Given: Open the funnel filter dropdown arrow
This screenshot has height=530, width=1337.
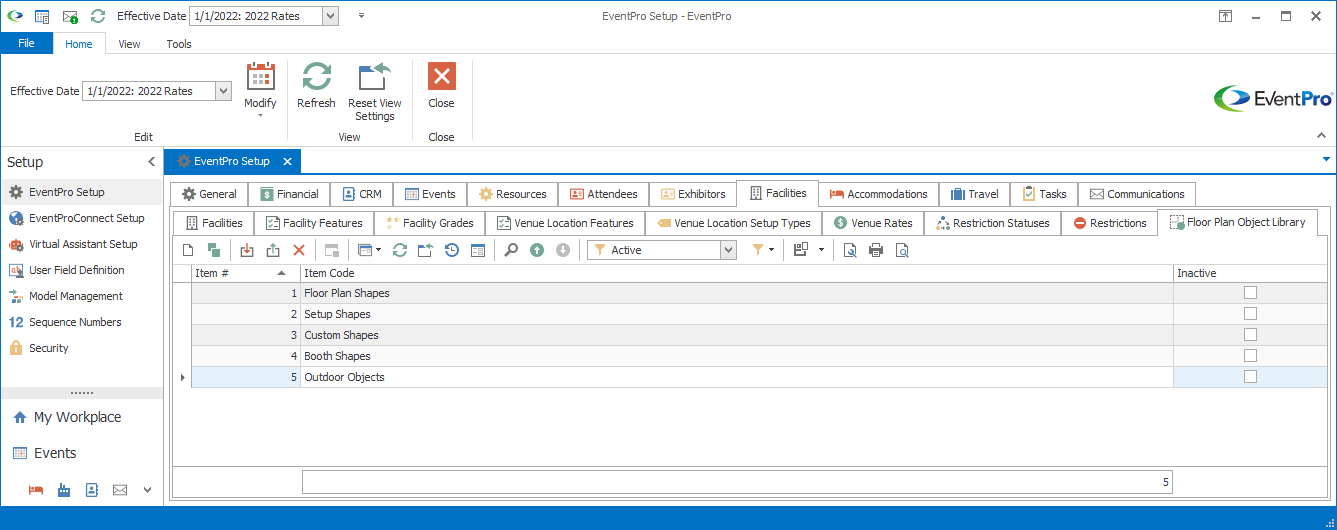Looking at the screenshot, I should pyautogui.click(x=771, y=250).
